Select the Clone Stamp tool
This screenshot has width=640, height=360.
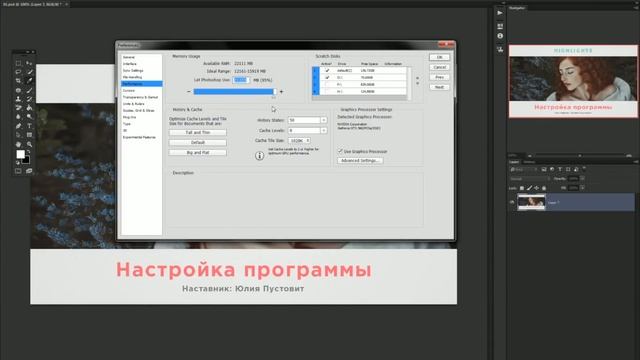click(18, 99)
